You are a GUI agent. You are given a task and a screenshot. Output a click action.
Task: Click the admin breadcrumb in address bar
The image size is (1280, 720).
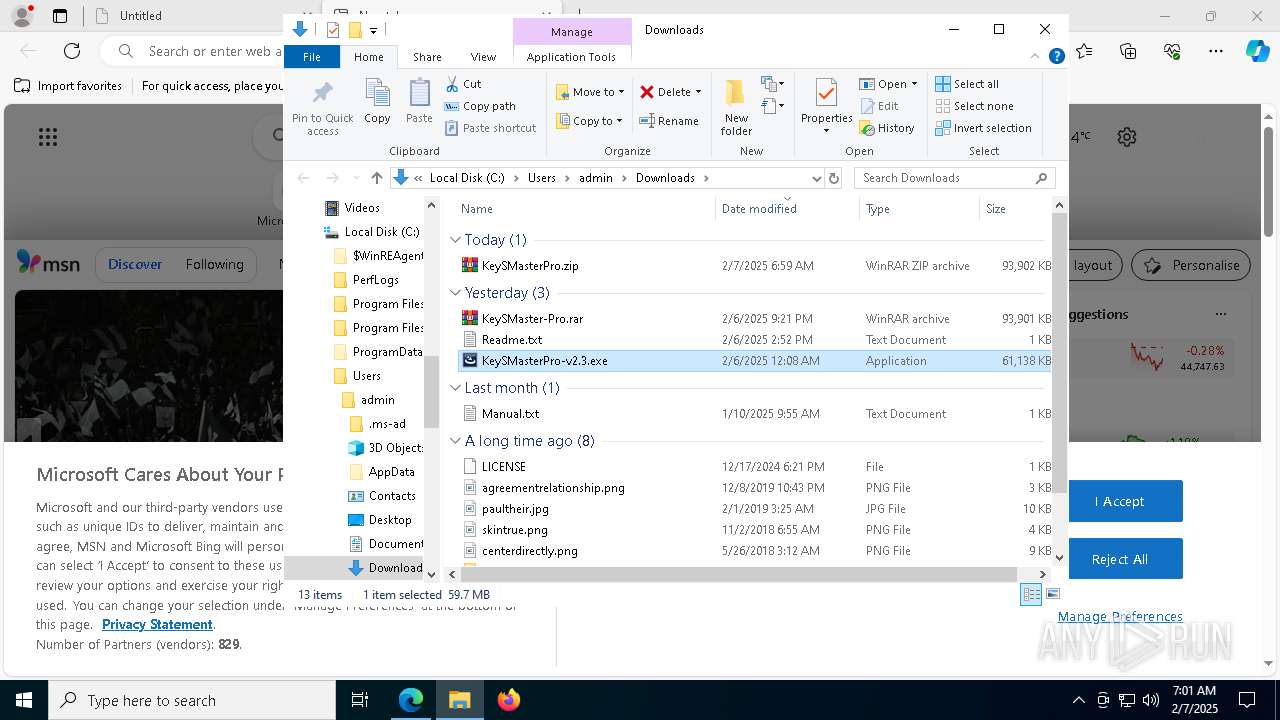coord(596,178)
